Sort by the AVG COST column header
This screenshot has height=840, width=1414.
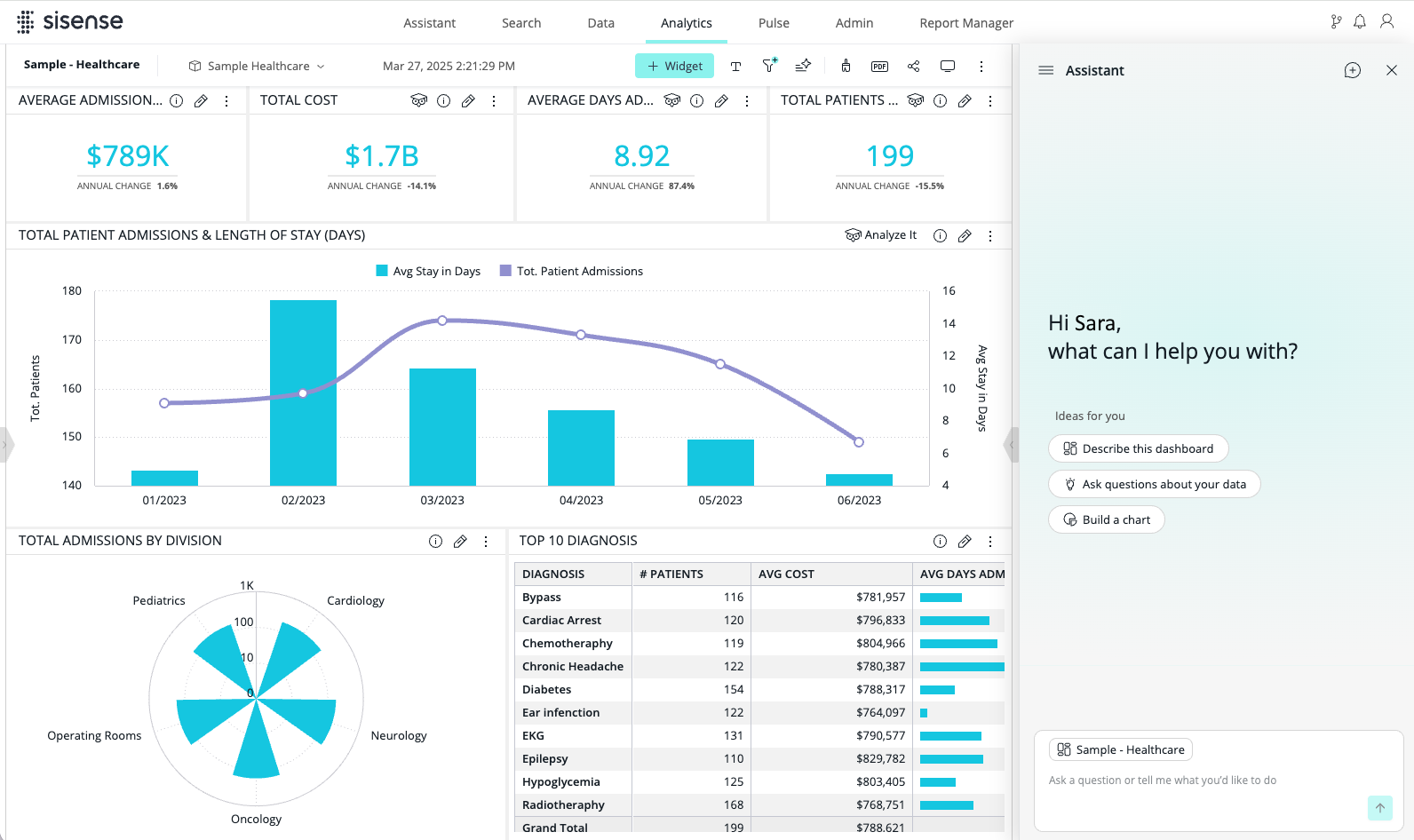pyautogui.click(x=830, y=574)
